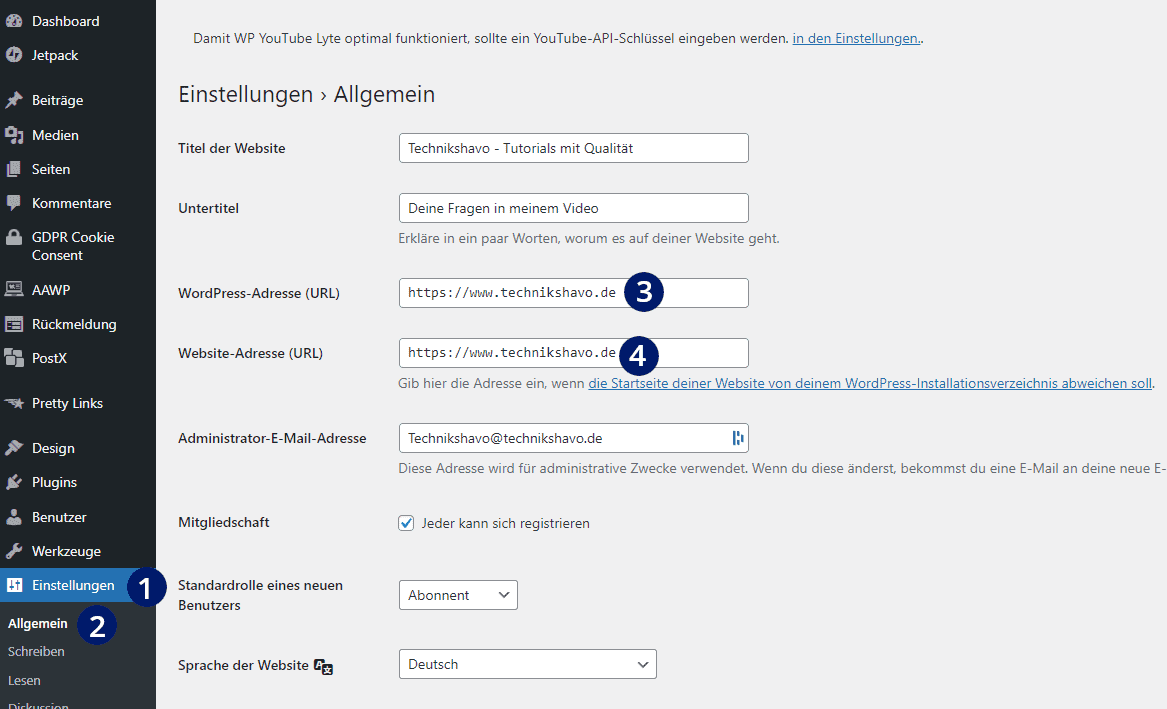The height and width of the screenshot is (709, 1167).
Task: Focus the WordPress-Adresse (URL) field
Action: [x=573, y=293]
